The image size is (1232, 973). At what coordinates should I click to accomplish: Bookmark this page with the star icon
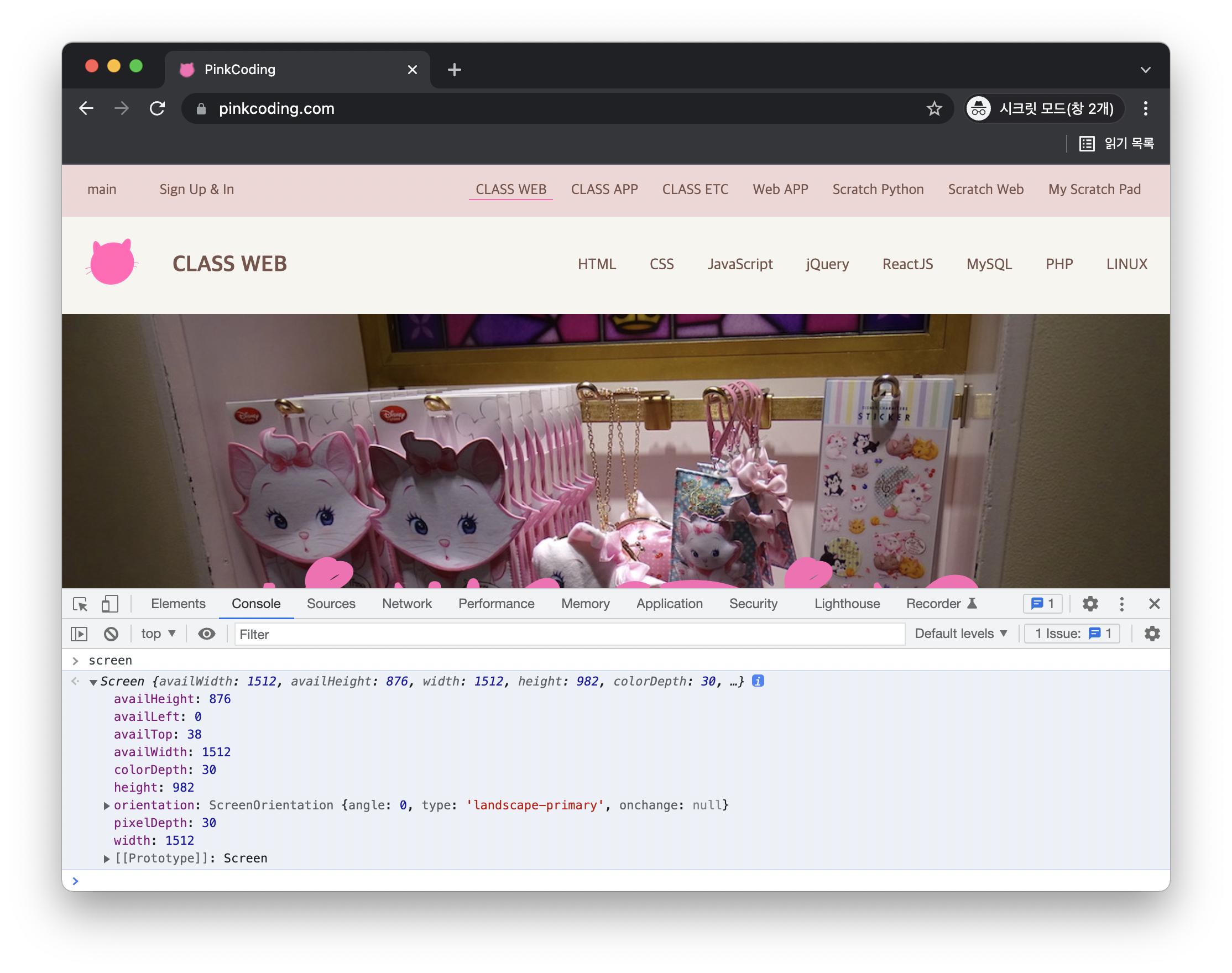pos(933,108)
